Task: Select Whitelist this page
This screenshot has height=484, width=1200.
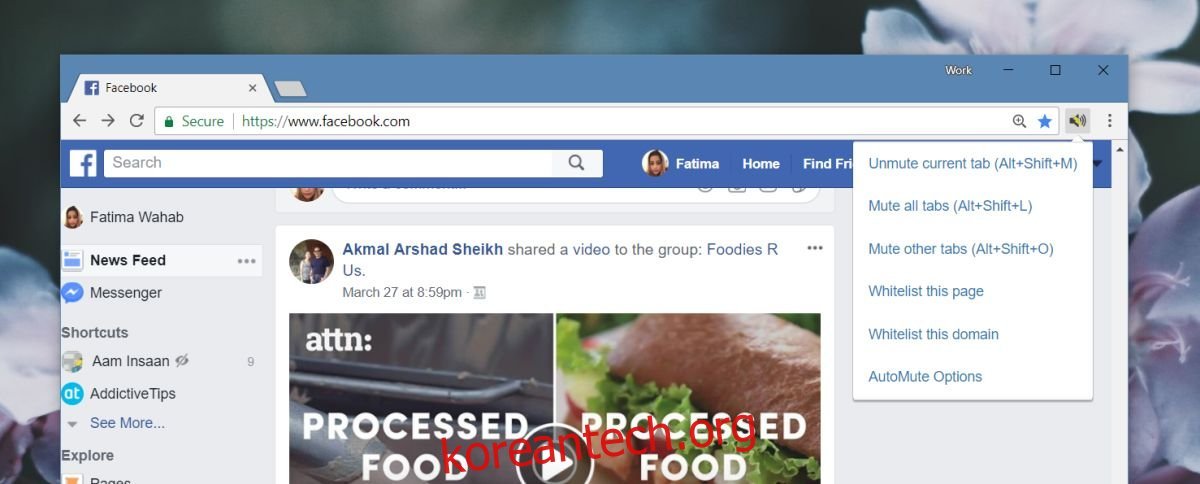Action: (926, 291)
